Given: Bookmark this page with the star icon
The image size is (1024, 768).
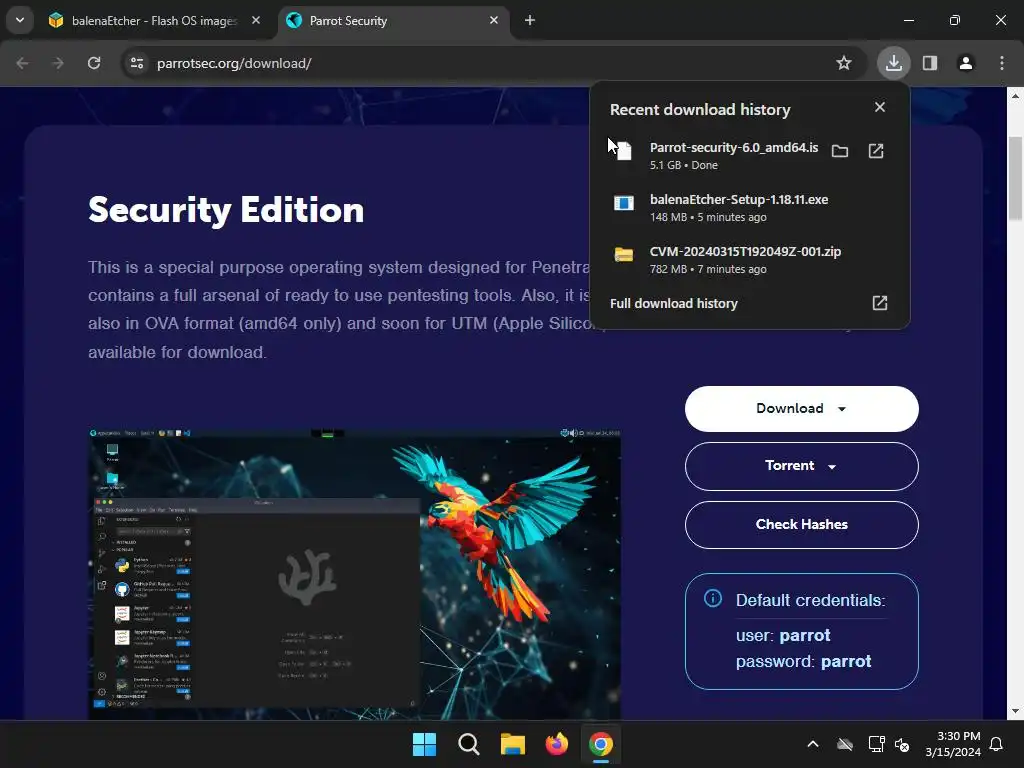Looking at the screenshot, I should coord(844,63).
